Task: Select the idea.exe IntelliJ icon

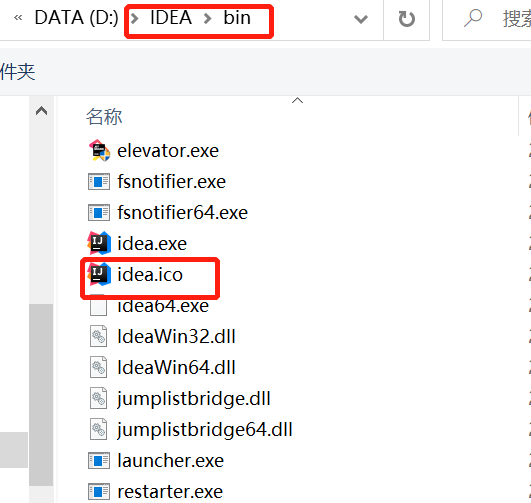Action: 99,243
